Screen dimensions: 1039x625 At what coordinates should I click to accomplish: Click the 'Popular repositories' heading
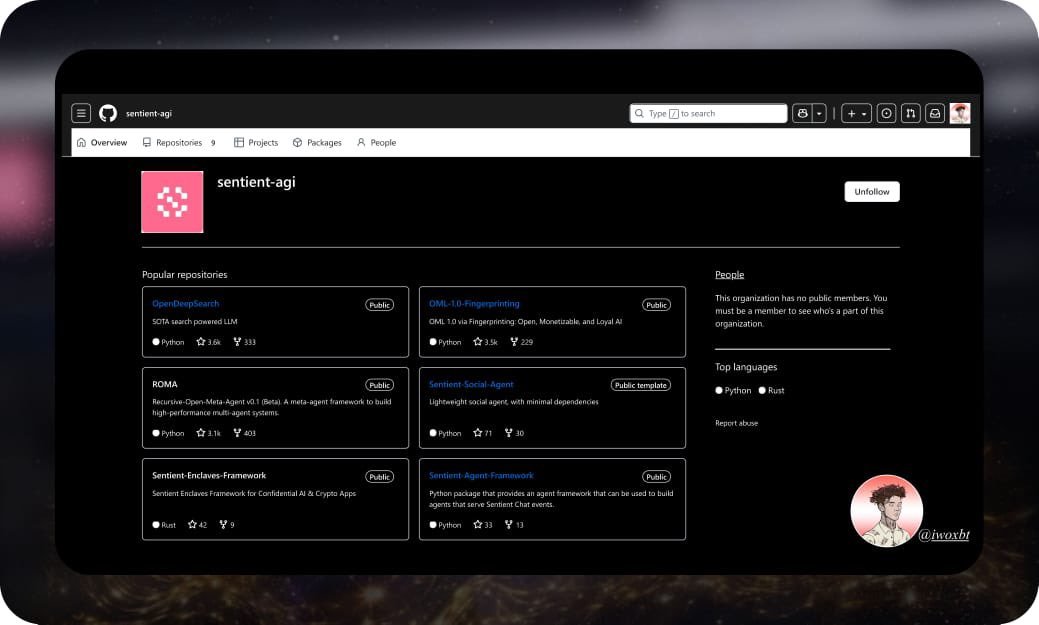pyautogui.click(x=185, y=274)
